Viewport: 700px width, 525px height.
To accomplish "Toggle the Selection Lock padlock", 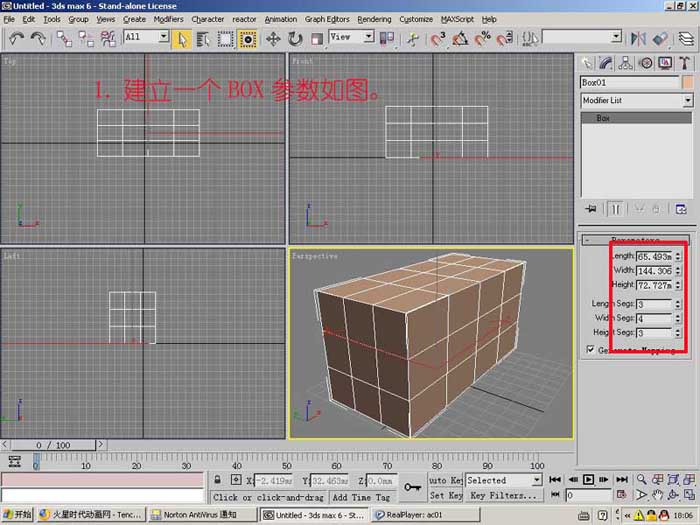I will click(x=217, y=480).
